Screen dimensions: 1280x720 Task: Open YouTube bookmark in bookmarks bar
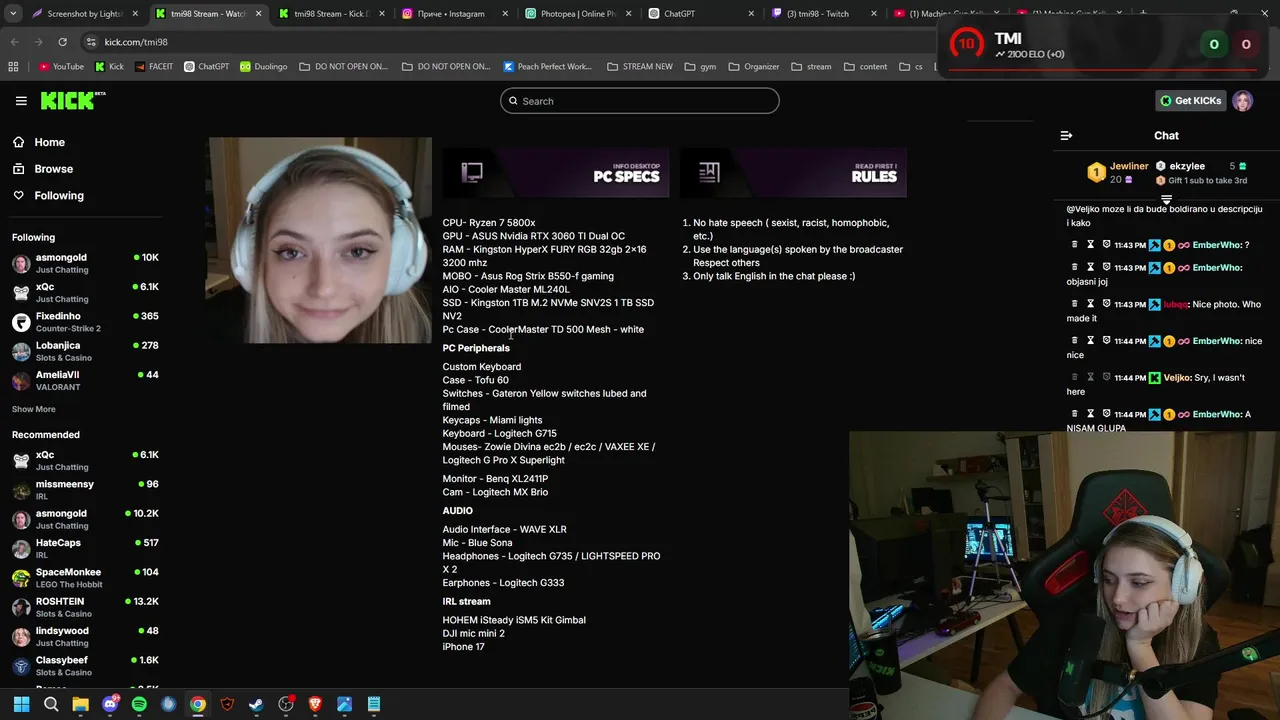pyautogui.click(x=61, y=67)
